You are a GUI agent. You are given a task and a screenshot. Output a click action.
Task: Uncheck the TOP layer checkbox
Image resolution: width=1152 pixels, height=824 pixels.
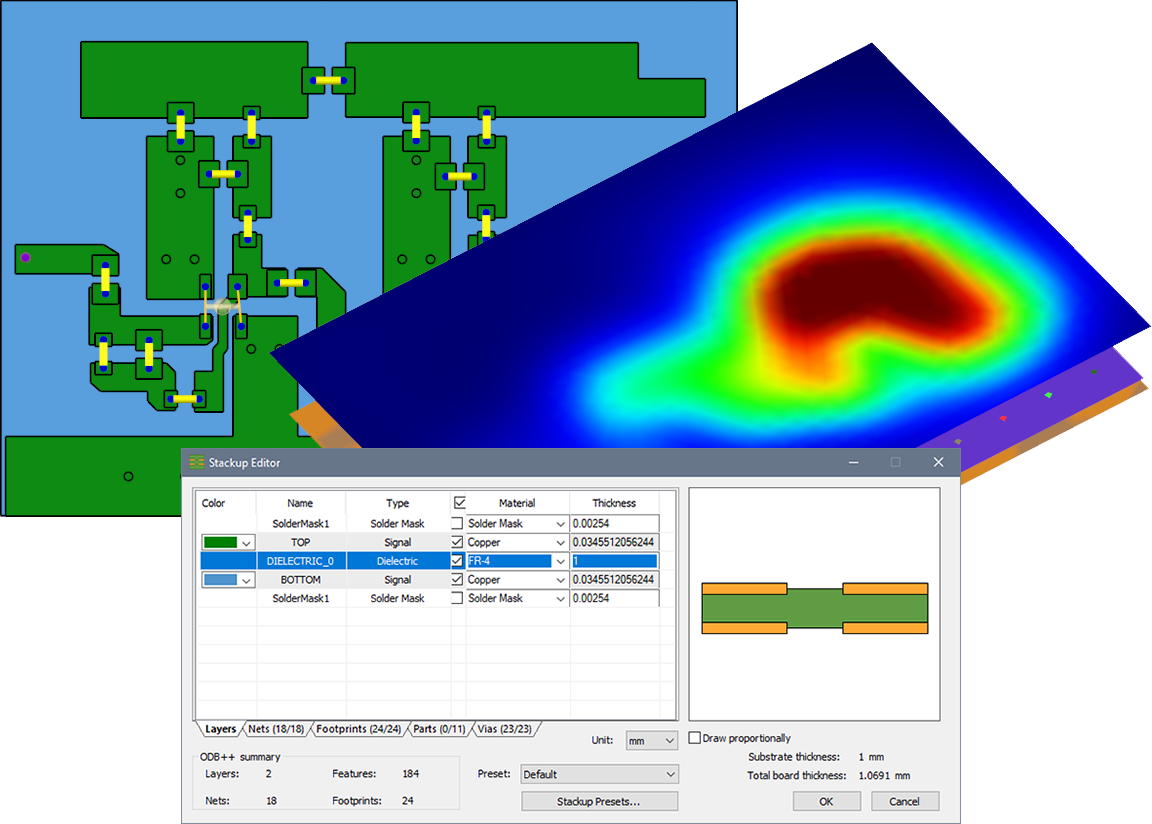click(x=457, y=542)
